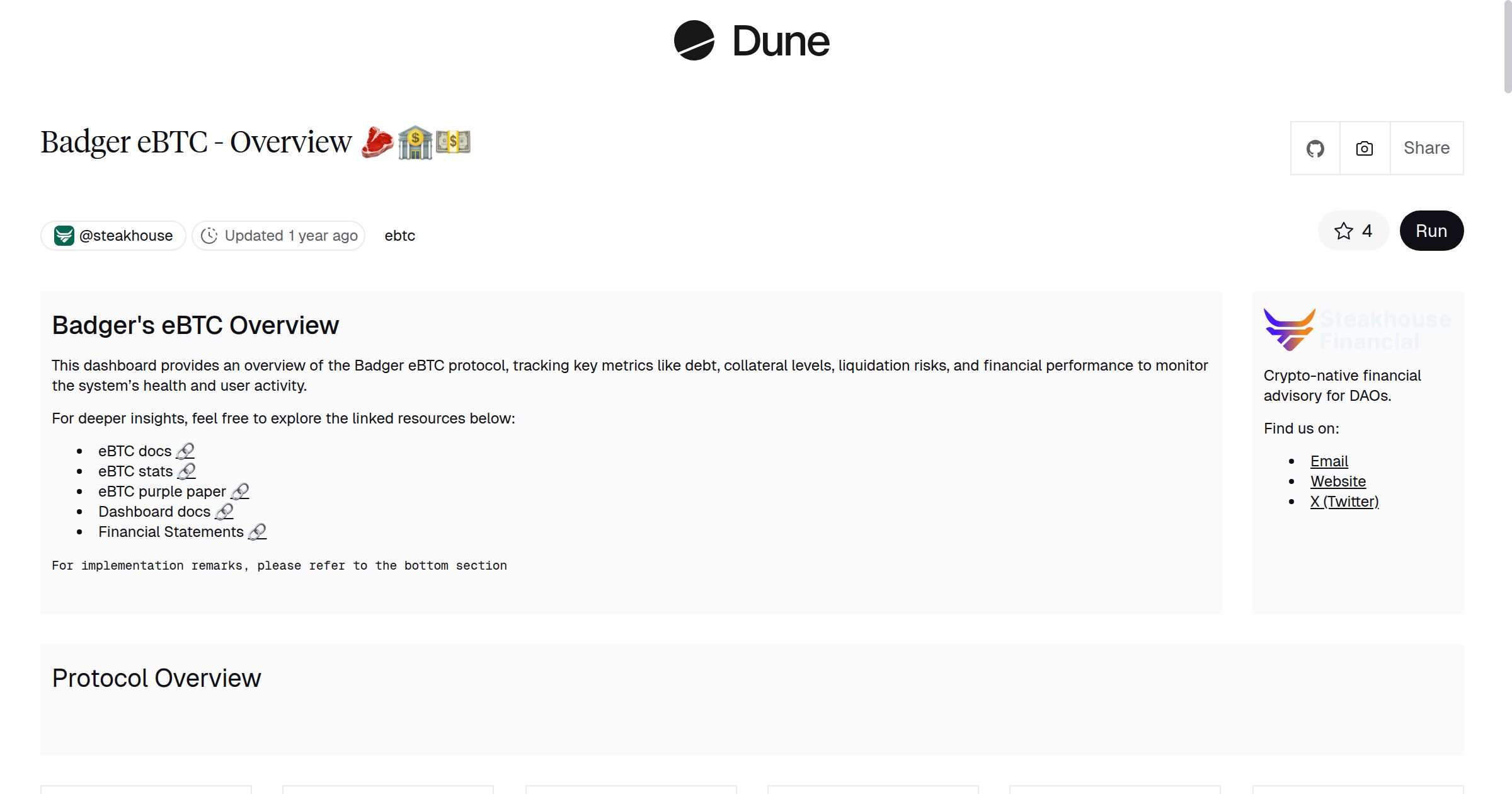1512x794 pixels.
Task: Open Financial Statements link icon
Action: (x=257, y=532)
